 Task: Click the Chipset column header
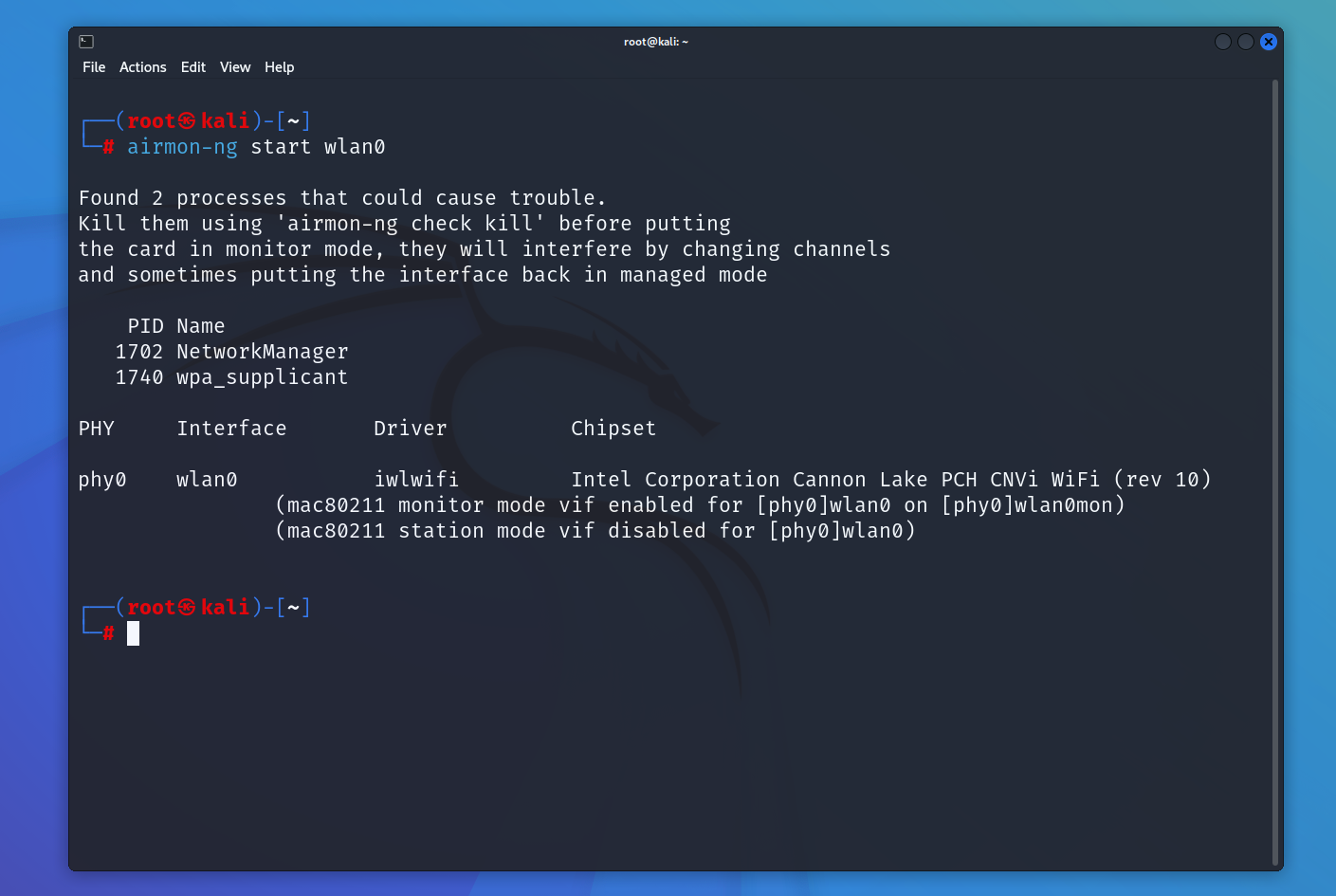click(613, 428)
